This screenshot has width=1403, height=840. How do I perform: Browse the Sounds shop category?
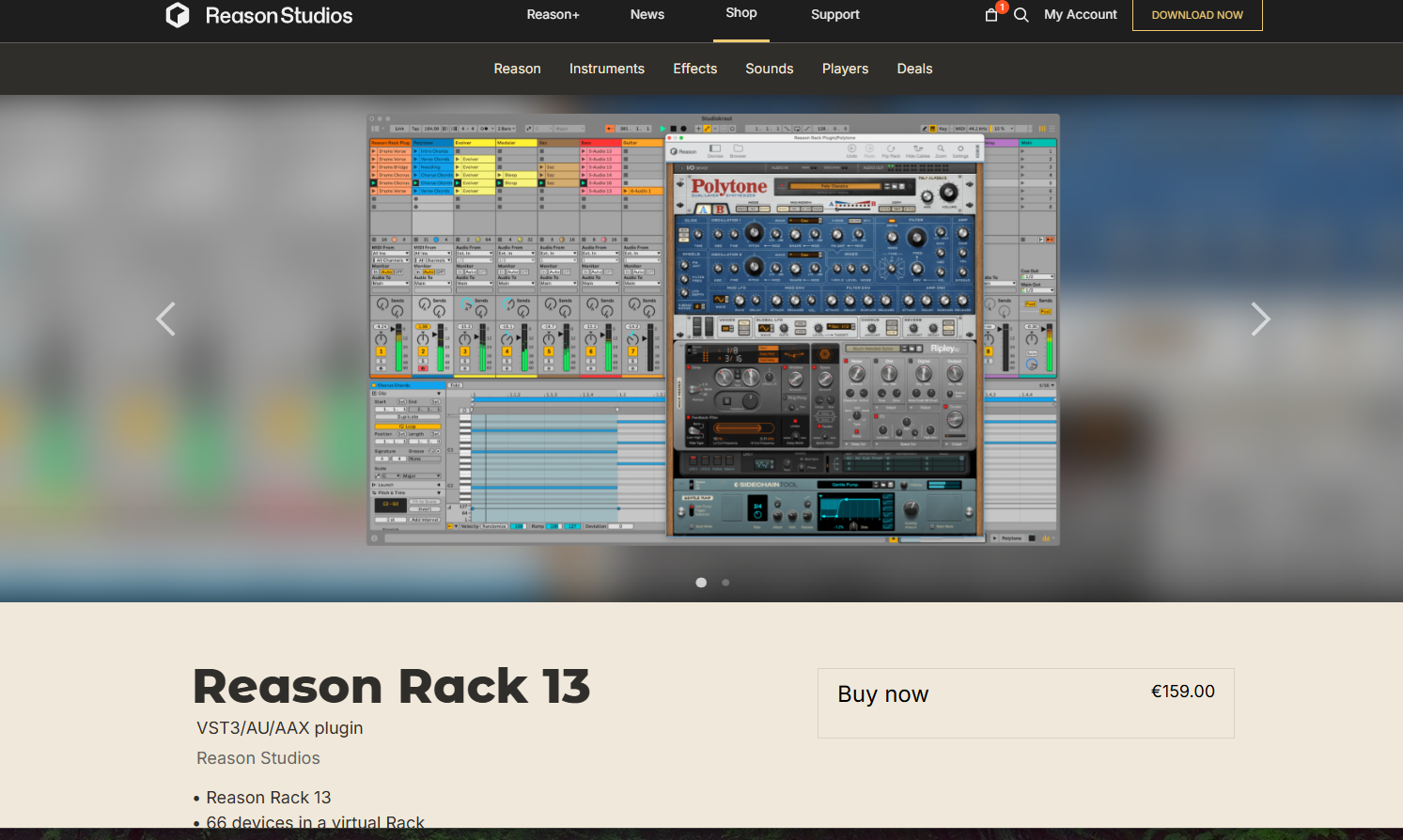tap(770, 69)
